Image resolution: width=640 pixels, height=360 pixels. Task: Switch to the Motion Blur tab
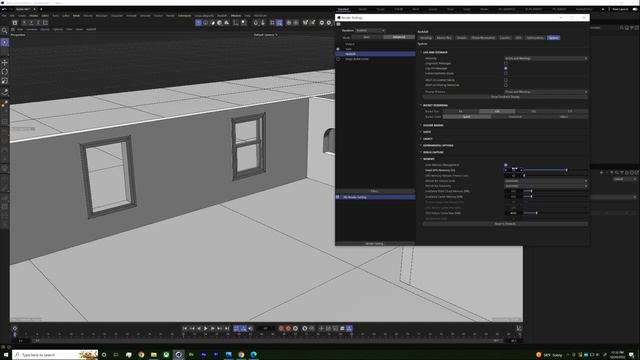pyautogui.click(x=444, y=38)
